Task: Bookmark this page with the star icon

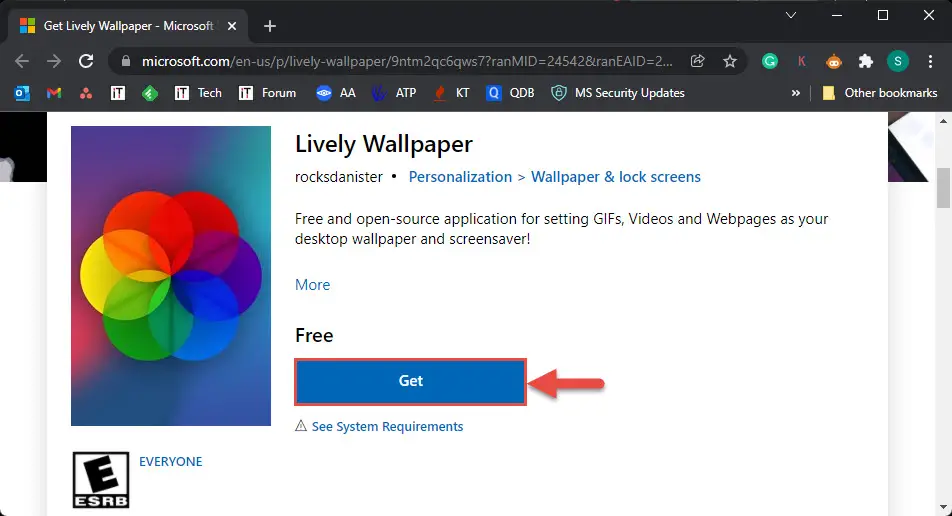Action: point(730,61)
